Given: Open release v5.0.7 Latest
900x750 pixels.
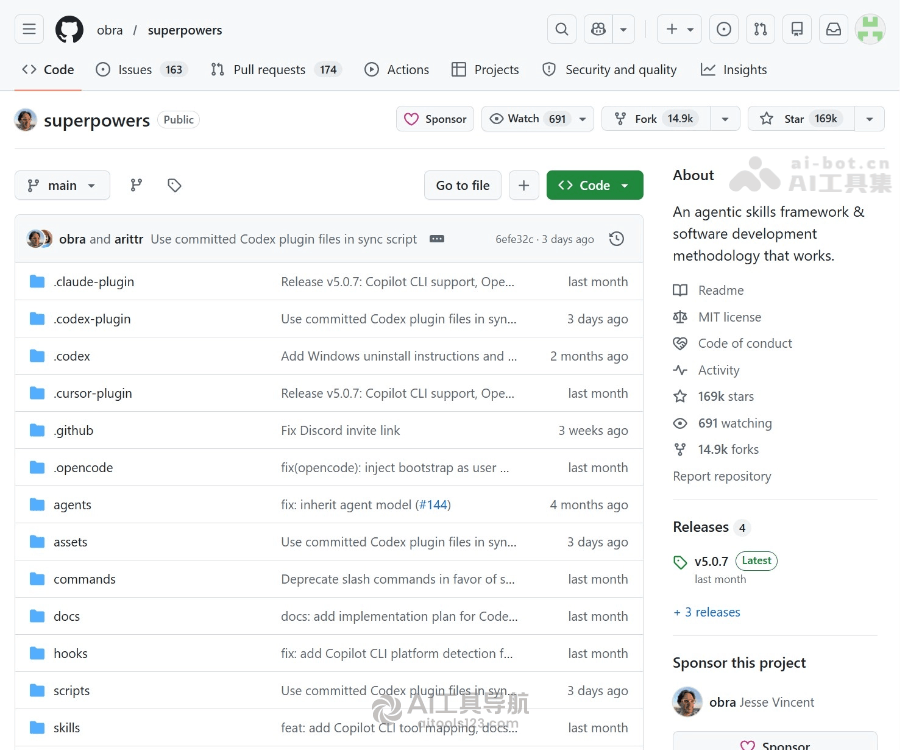Looking at the screenshot, I should [x=725, y=561].
